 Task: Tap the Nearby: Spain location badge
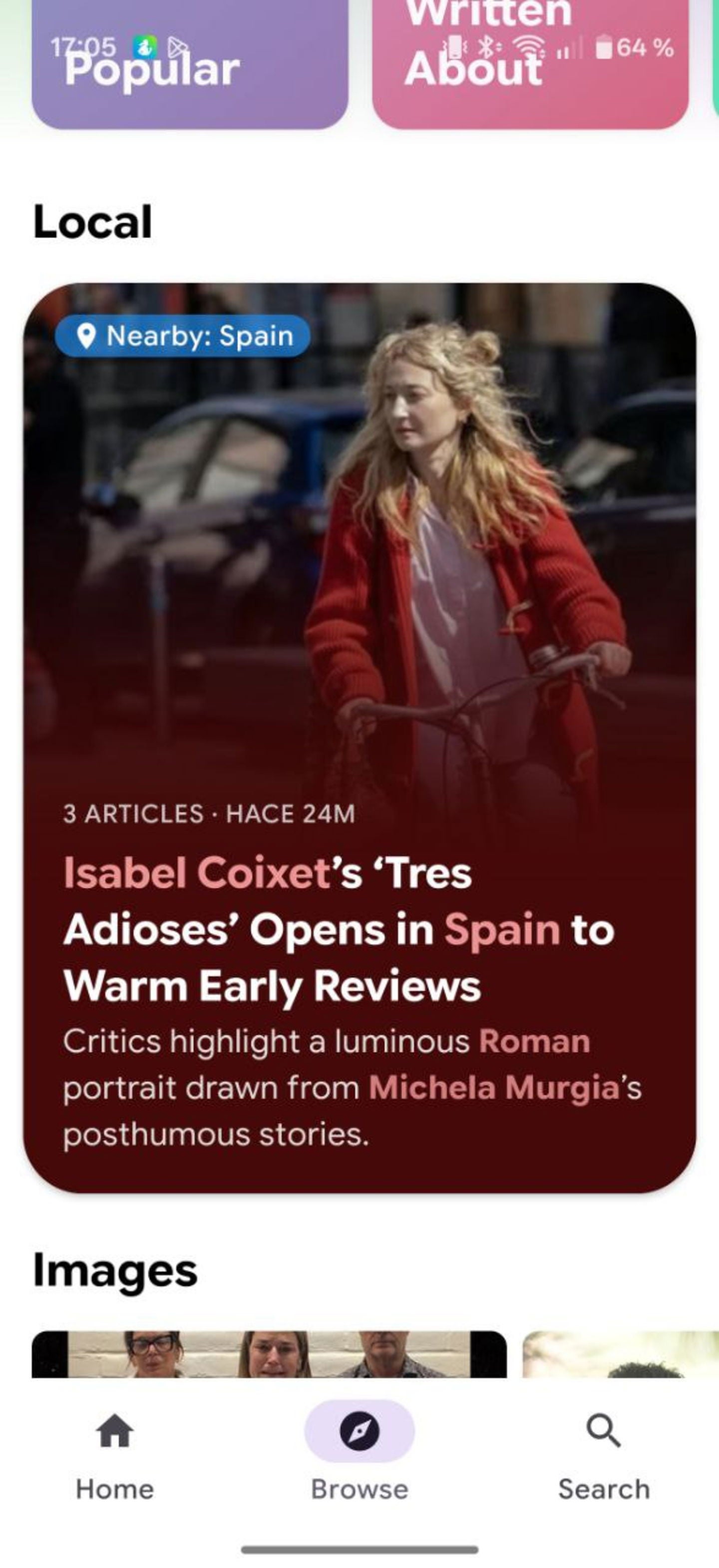click(182, 336)
